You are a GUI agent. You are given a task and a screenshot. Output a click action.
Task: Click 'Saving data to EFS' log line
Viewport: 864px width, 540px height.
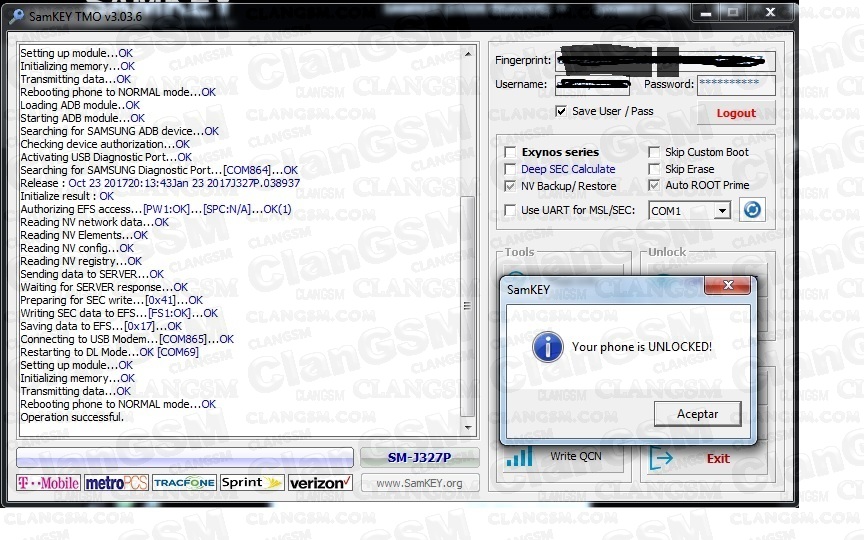pyautogui.click(x=101, y=326)
